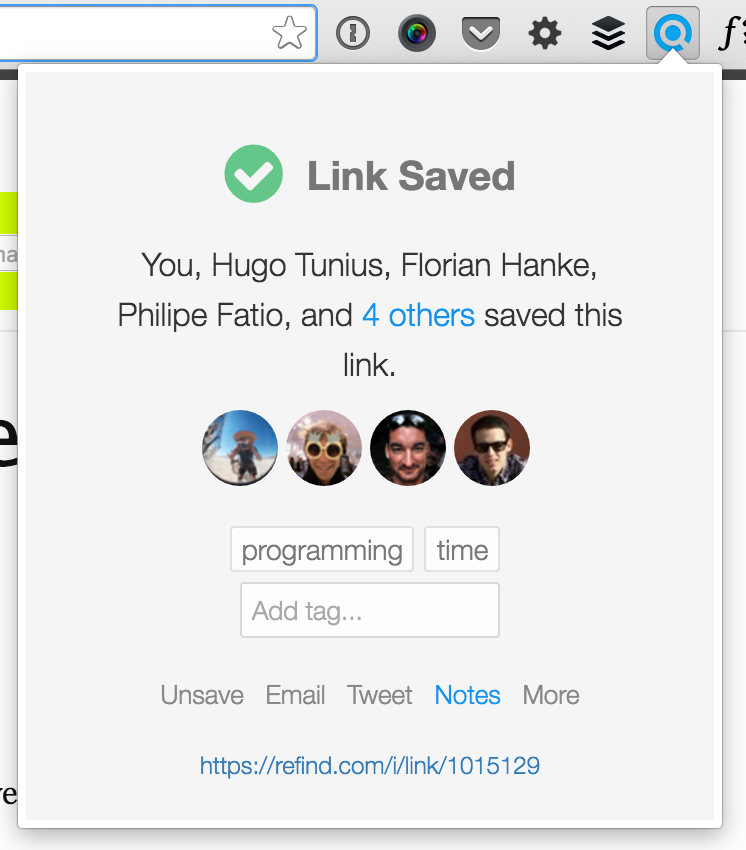Click the "programming" tag

coord(322,550)
